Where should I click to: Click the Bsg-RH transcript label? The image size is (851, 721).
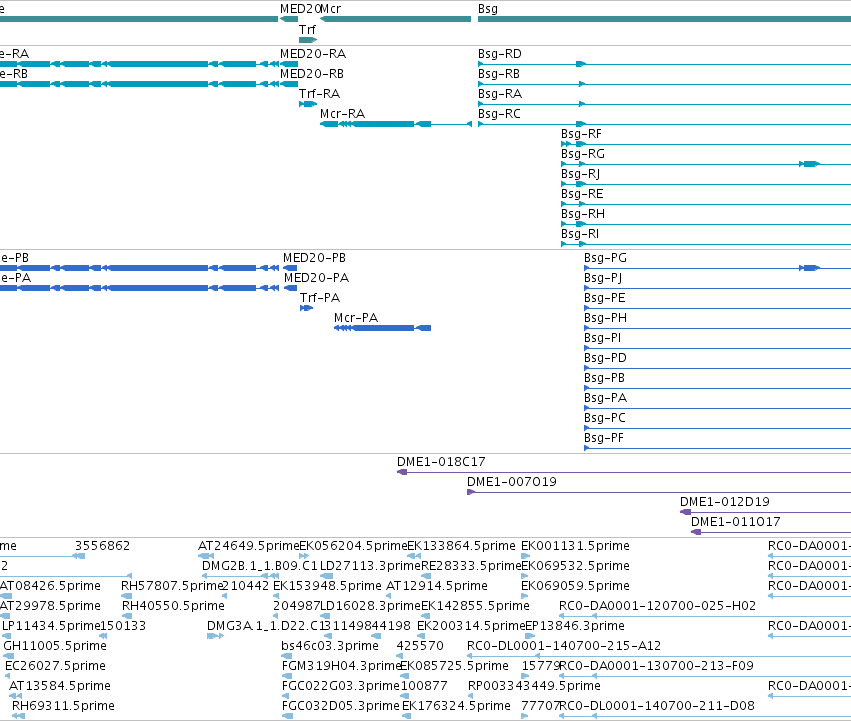583,214
